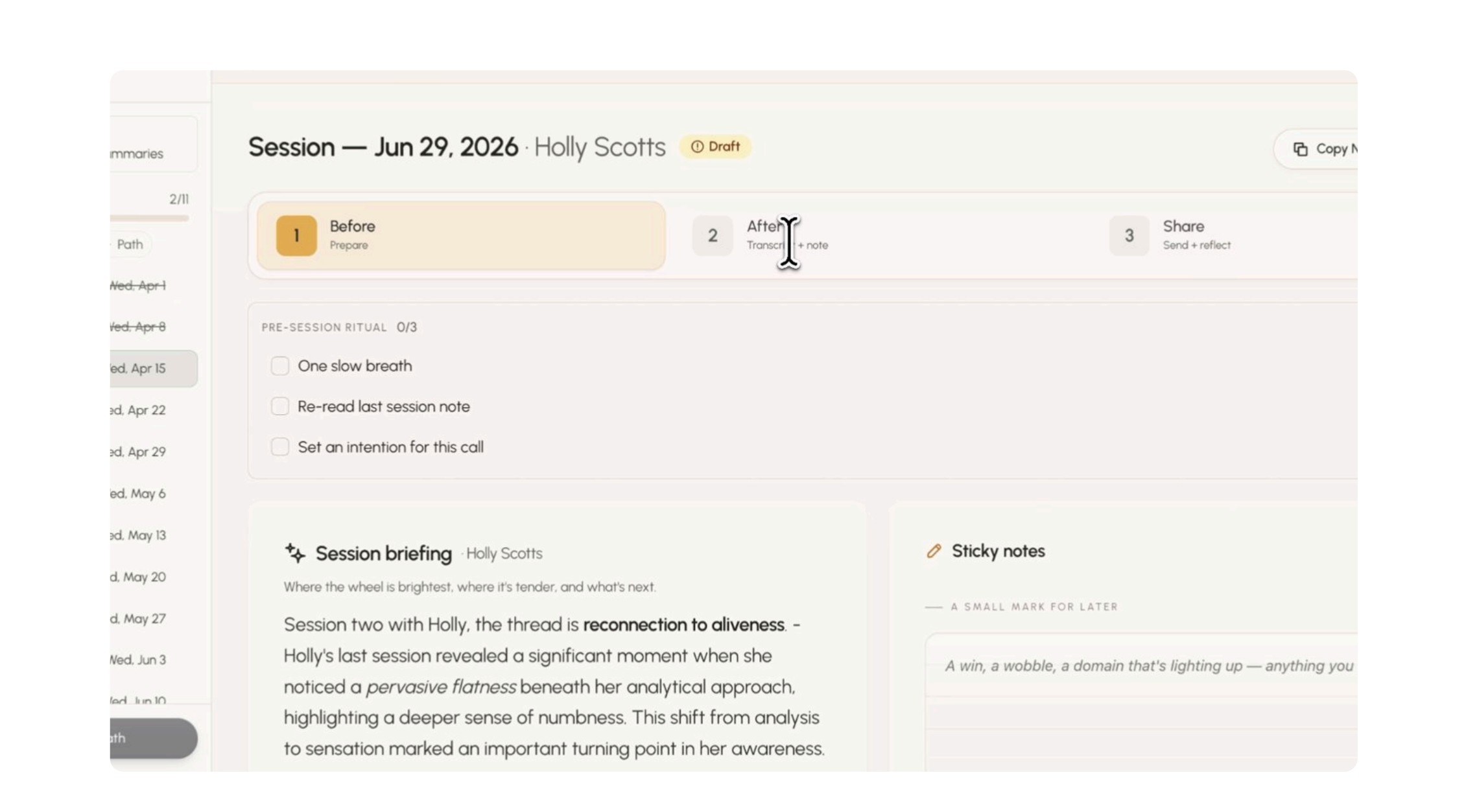Tick the Re-read last session note checkbox
Viewport: 1466px width, 812px height.
coord(279,406)
